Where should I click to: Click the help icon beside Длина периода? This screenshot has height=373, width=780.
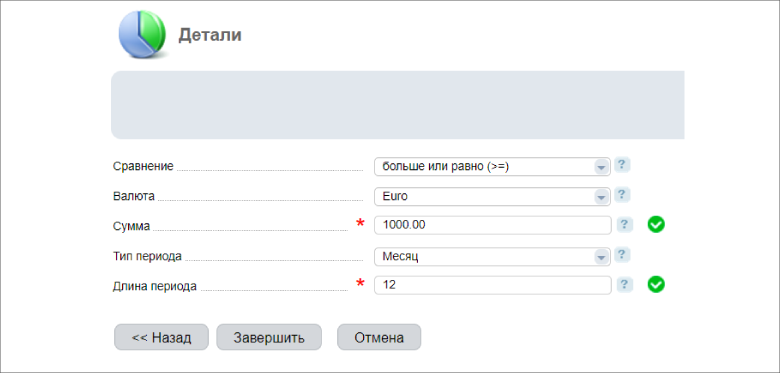tap(625, 285)
